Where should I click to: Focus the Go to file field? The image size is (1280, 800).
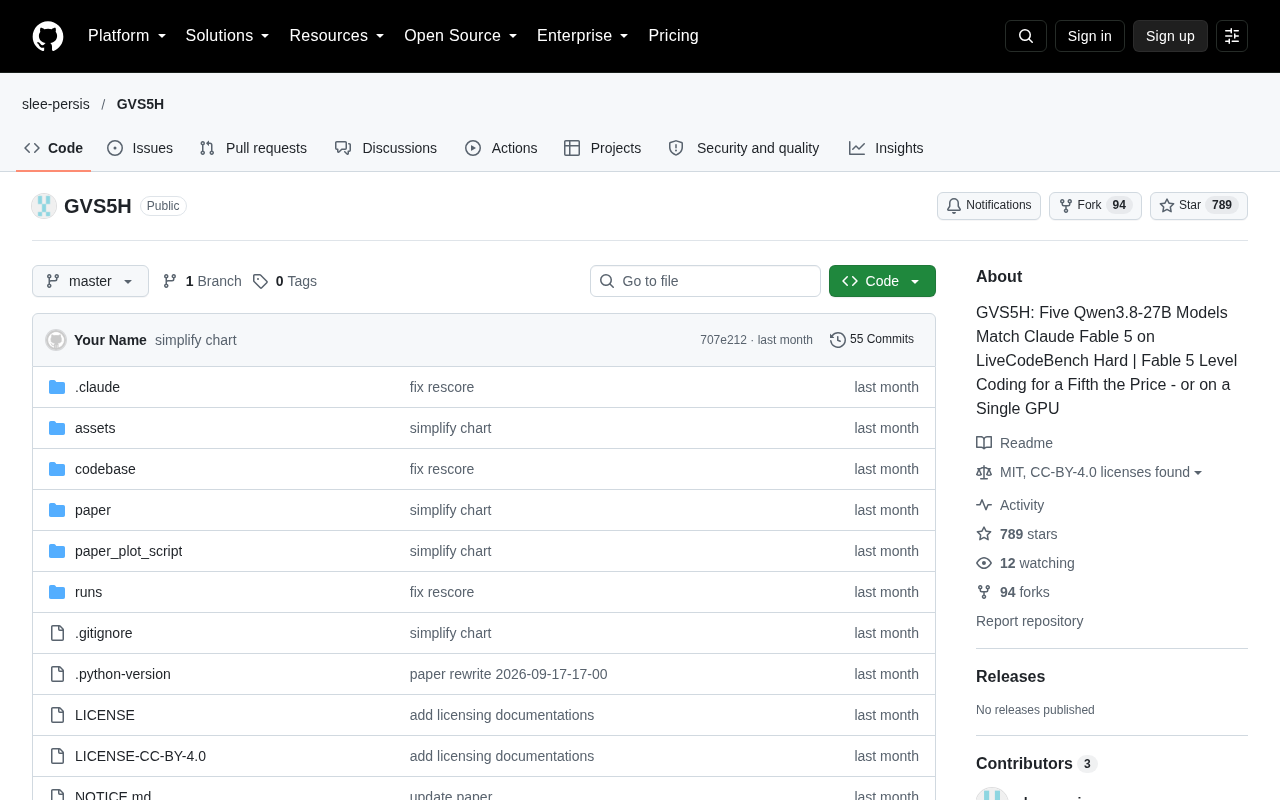(705, 281)
